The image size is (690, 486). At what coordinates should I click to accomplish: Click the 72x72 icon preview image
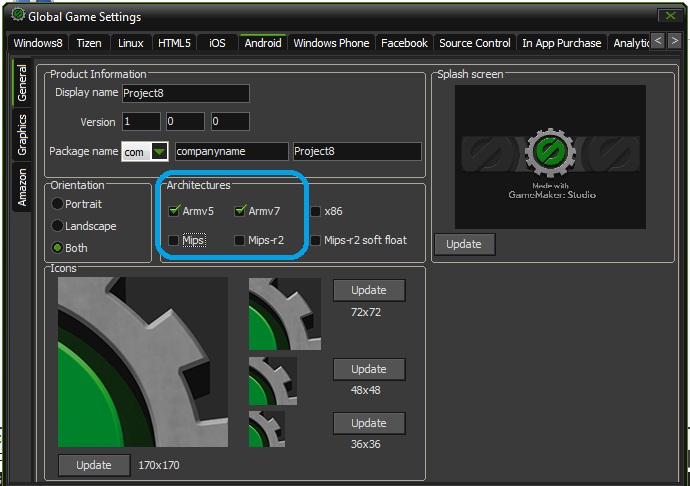[285, 313]
